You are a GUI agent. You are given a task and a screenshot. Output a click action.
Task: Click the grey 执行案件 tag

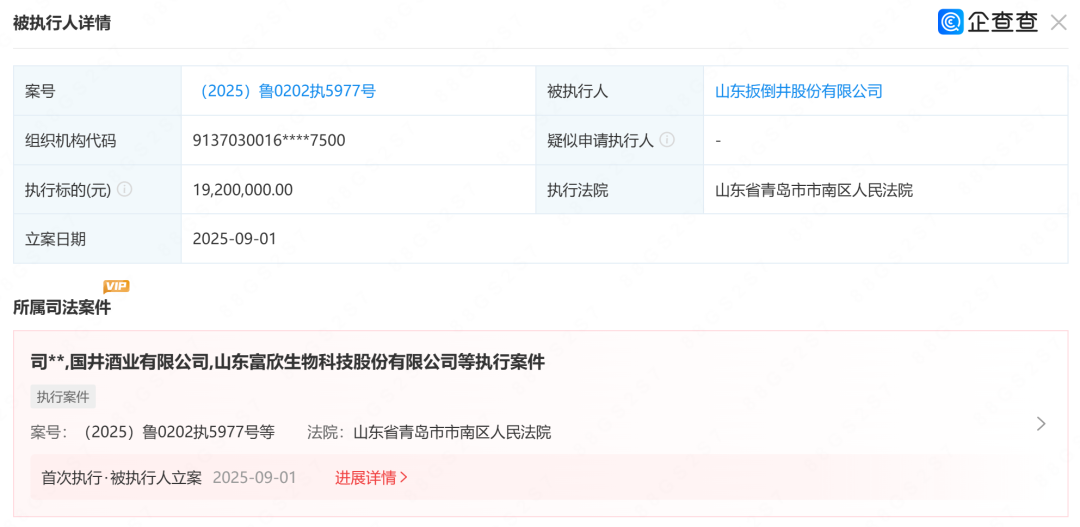click(x=63, y=397)
